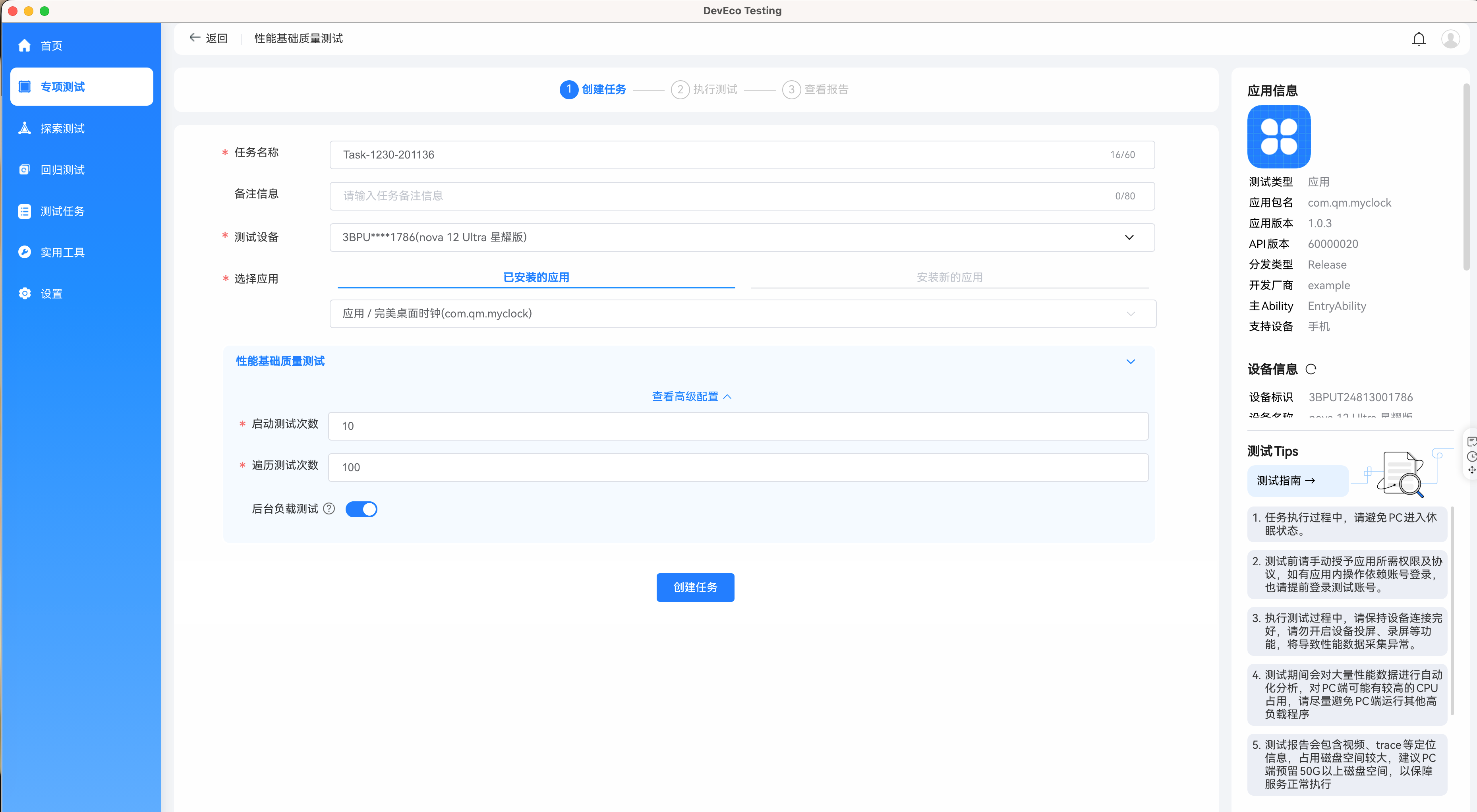1477x812 pixels.
Task: Edit the 启动测试次数 field showing 10
Action: pyautogui.click(x=738, y=426)
